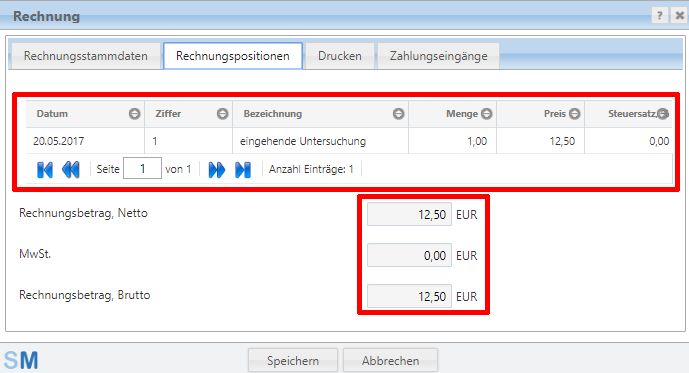This screenshot has height=373, width=689.
Task: Click the Abbrechen button
Action: click(390, 361)
